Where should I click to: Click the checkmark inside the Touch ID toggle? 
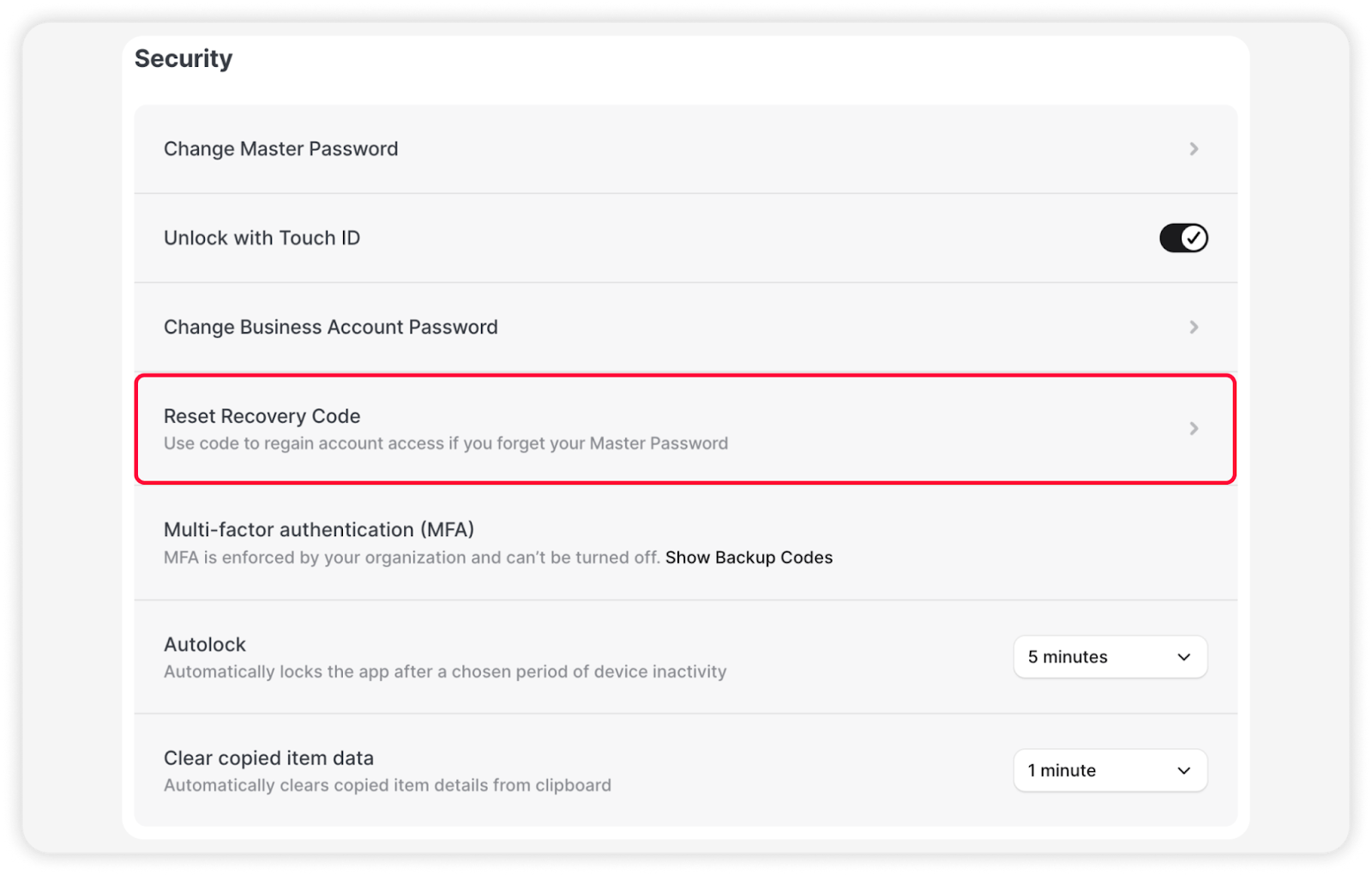(x=1194, y=238)
